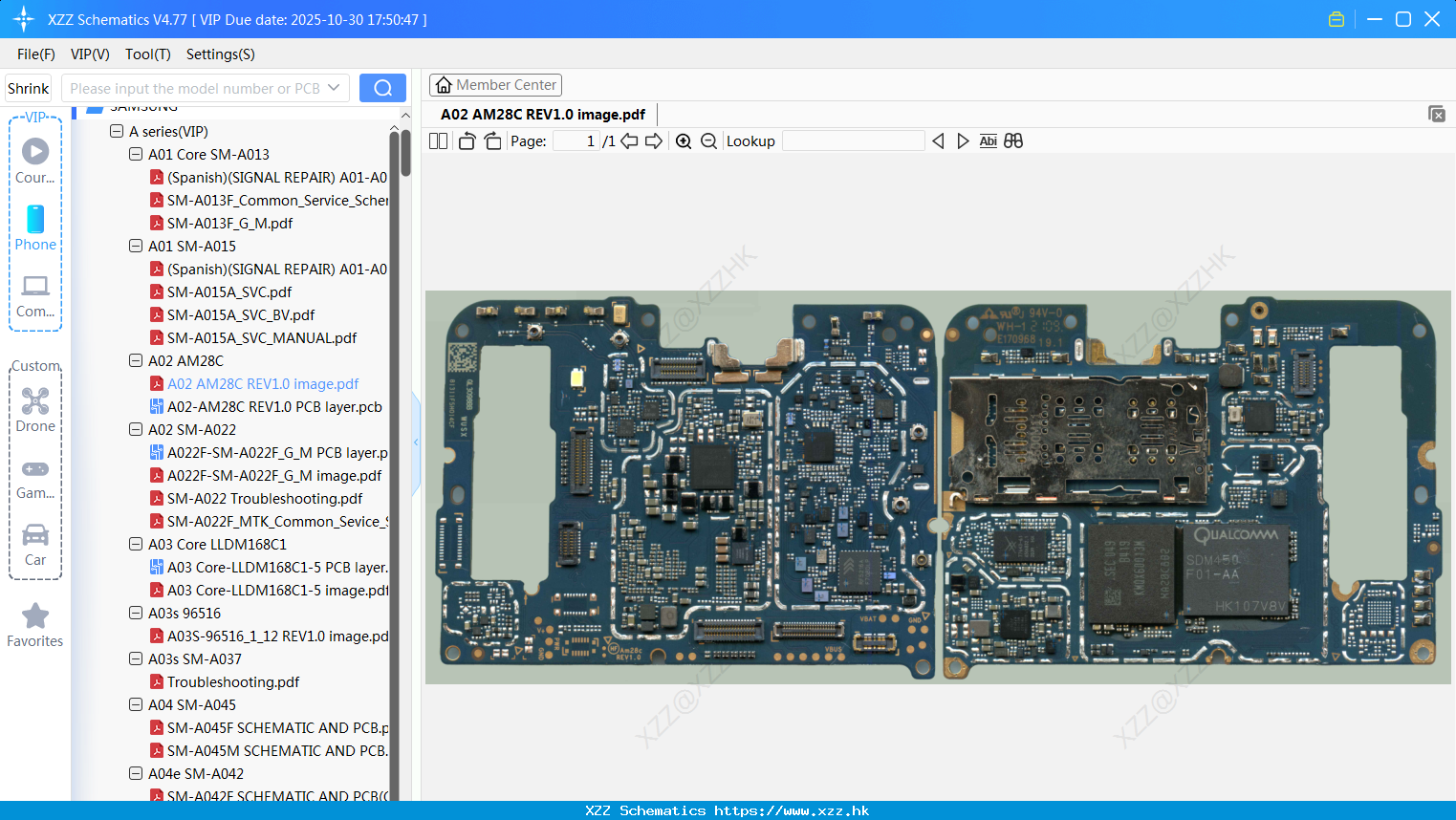Viewport: 1456px width, 820px height.
Task: Rotate the page clockwise
Action: (x=492, y=141)
